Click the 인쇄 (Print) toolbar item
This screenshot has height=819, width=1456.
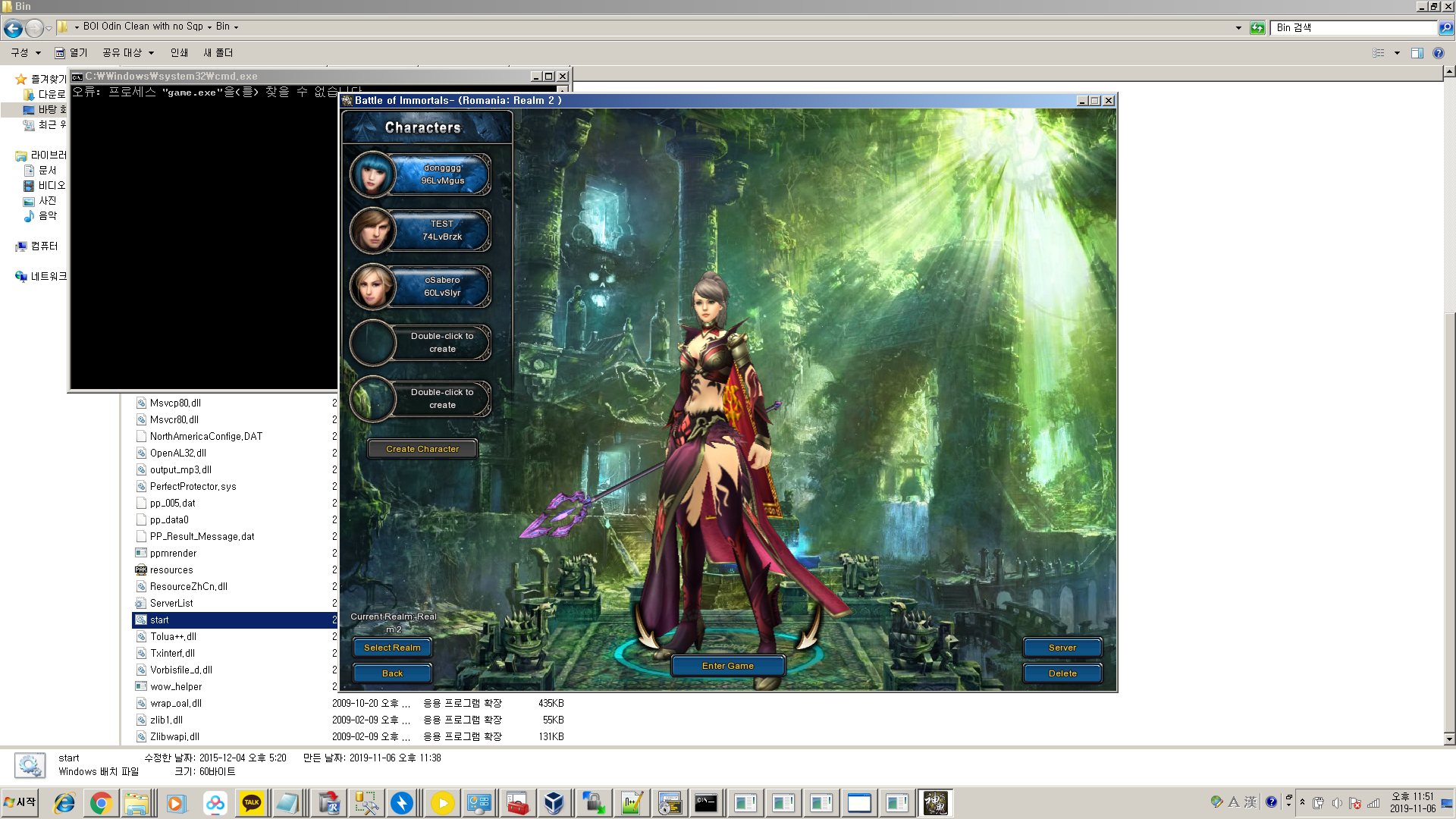(x=179, y=53)
